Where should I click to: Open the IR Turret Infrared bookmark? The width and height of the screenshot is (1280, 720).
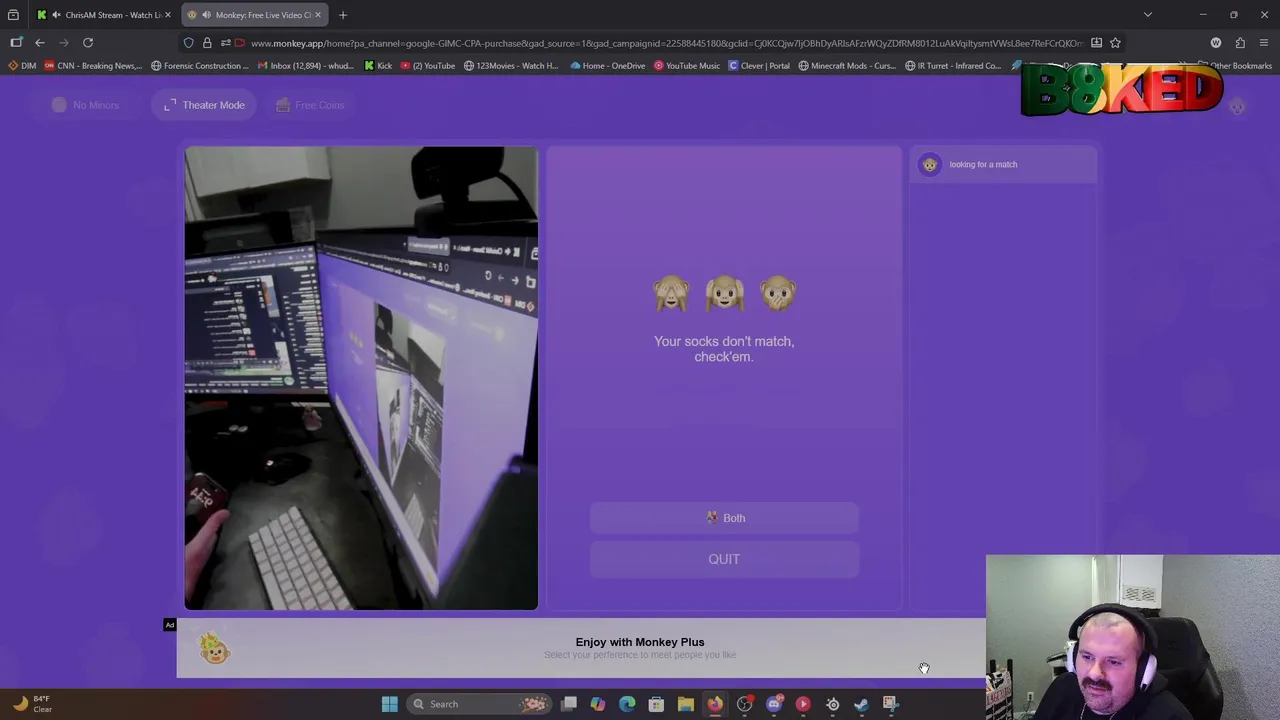(x=953, y=66)
